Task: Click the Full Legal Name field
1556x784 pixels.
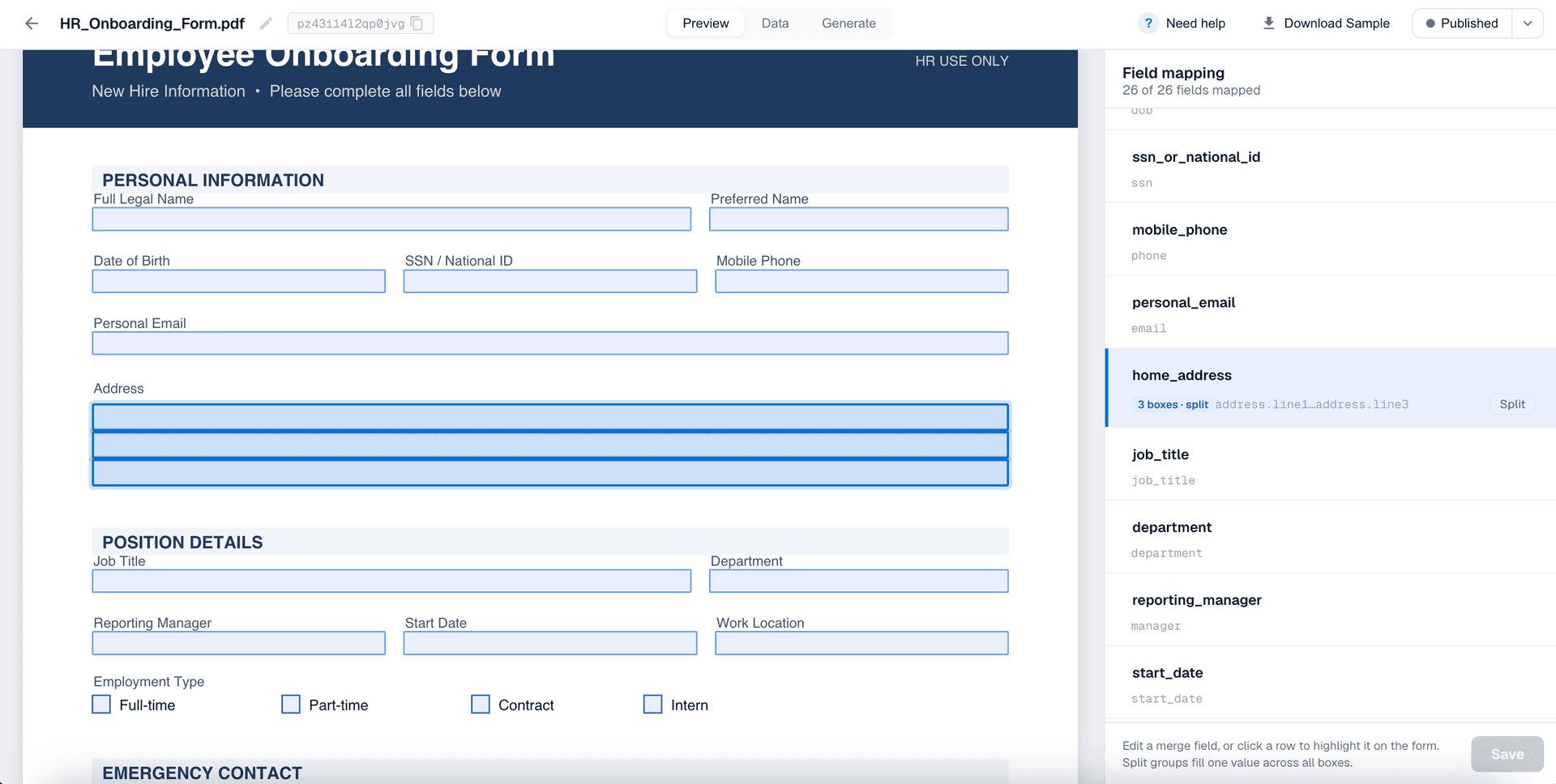Action: pyautogui.click(x=391, y=219)
